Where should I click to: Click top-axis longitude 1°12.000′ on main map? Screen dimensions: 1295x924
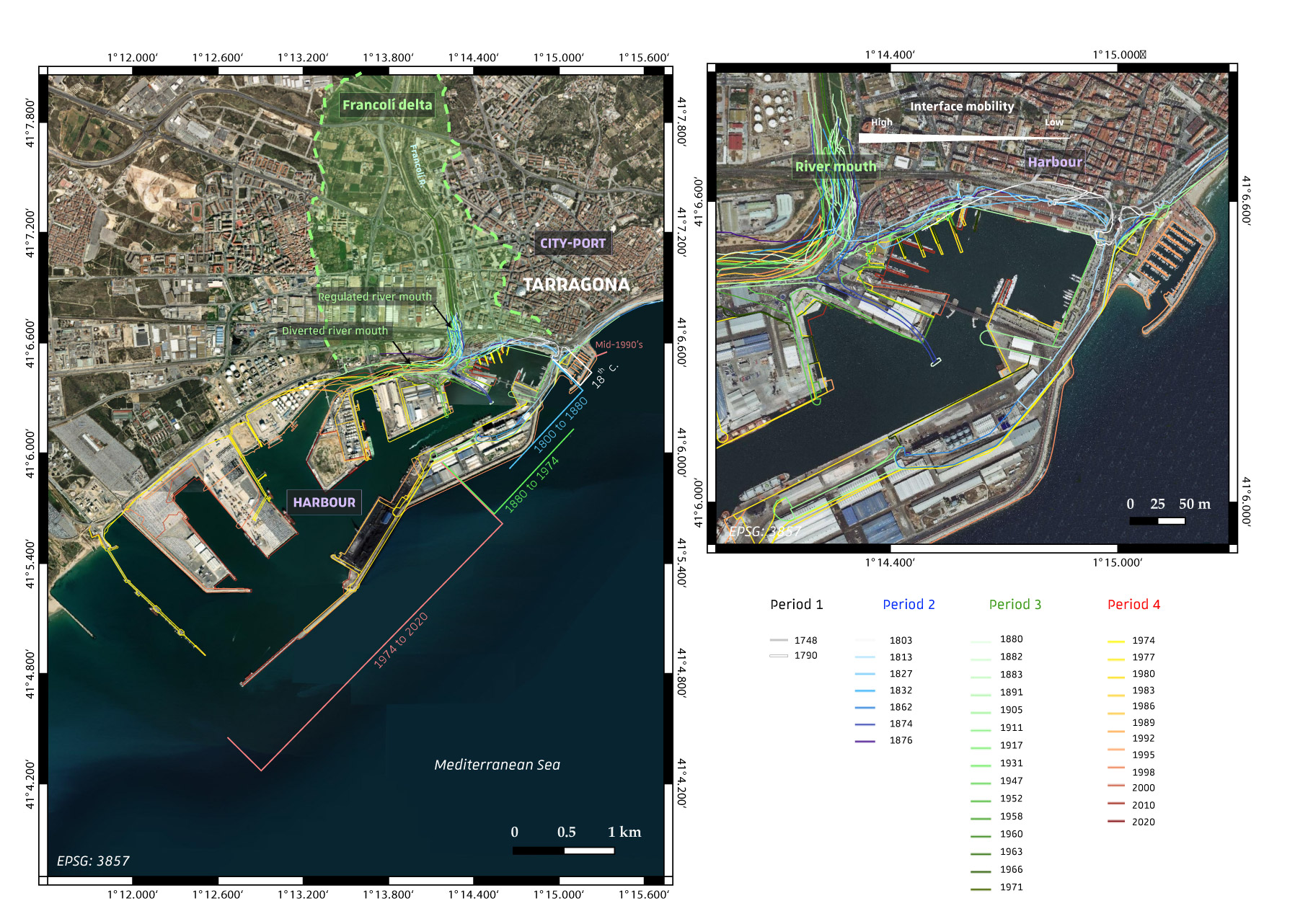click(133, 58)
